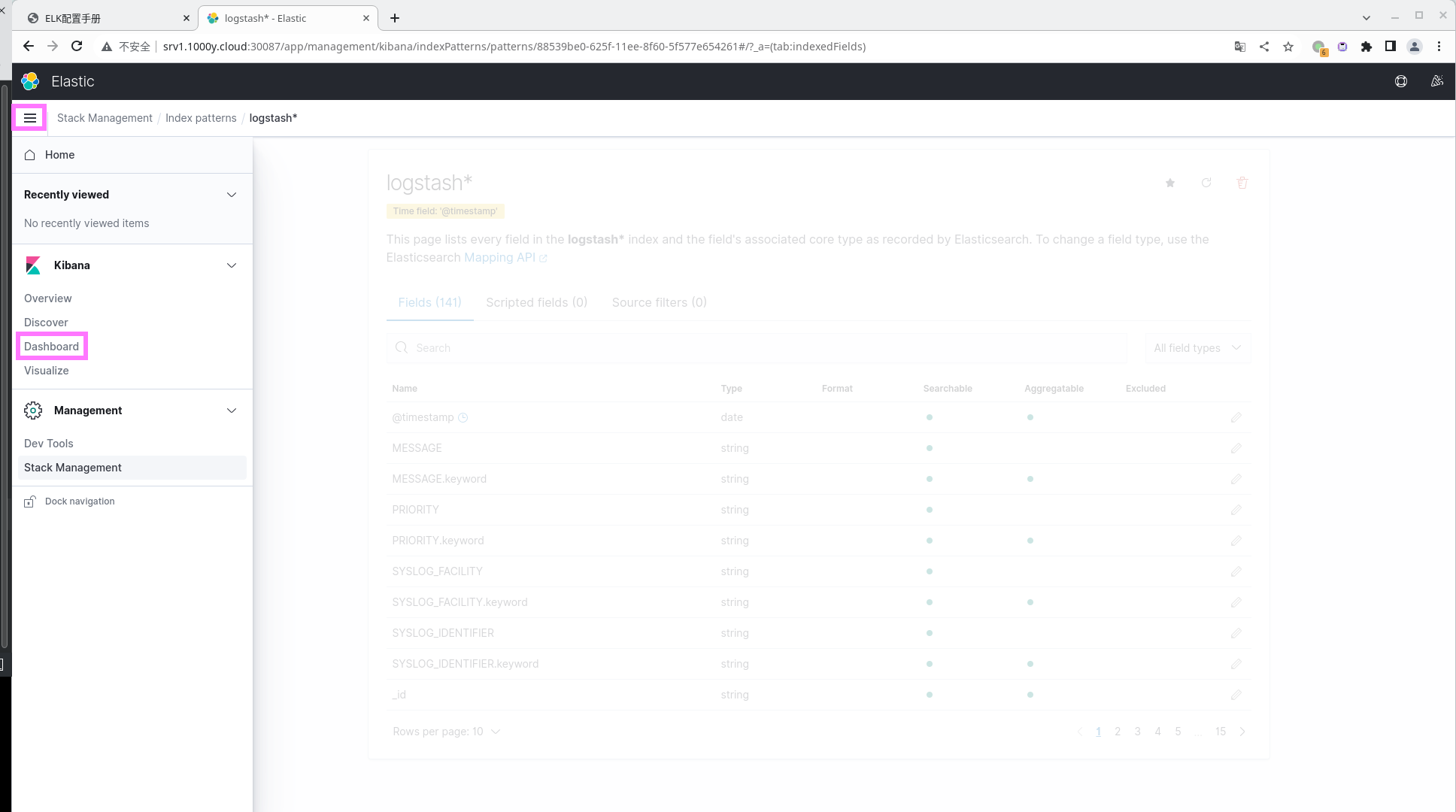Collapse the Kibana section
This screenshot has height=812, width=1456.
pyautogui.click(x=232, y=265)
